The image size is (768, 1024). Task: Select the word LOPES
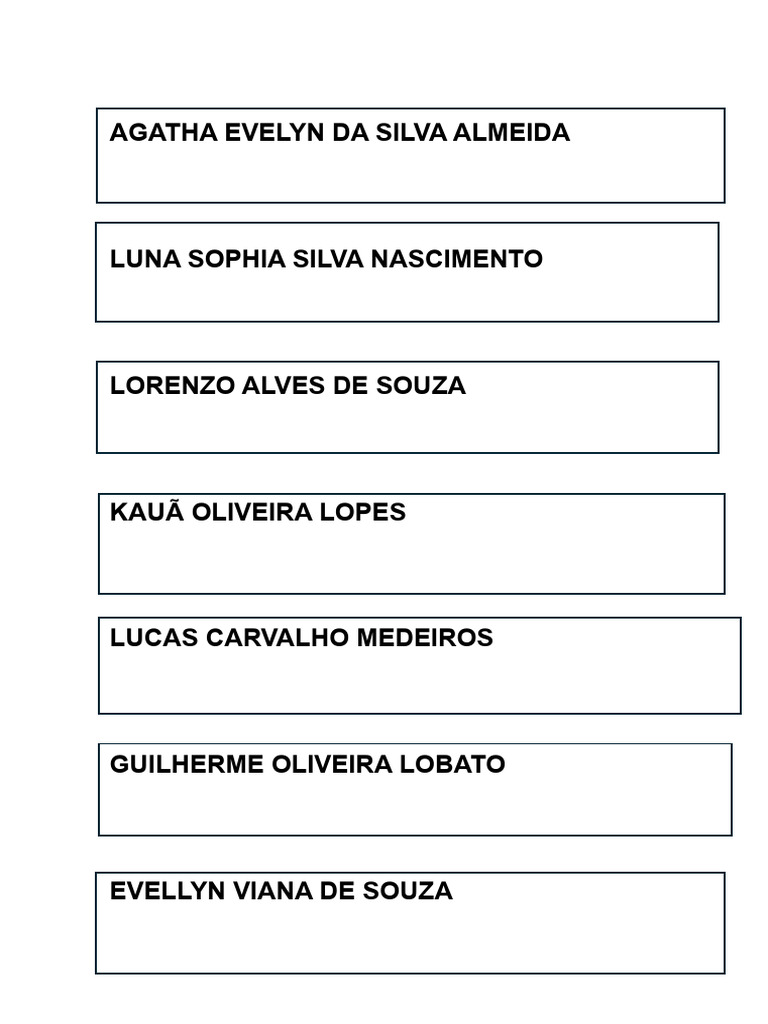(362, 512)
